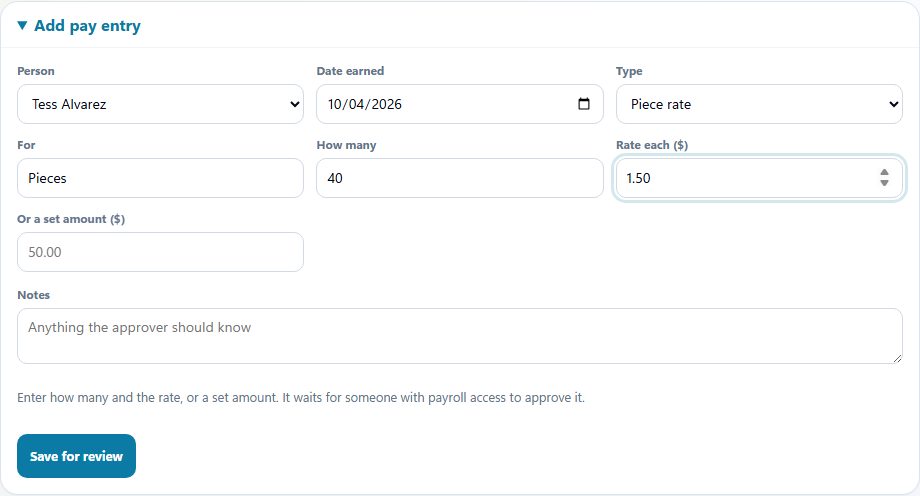Increase Rate each with the up arrow
This screenshot has height=496, width=920.
click(884, 173)
